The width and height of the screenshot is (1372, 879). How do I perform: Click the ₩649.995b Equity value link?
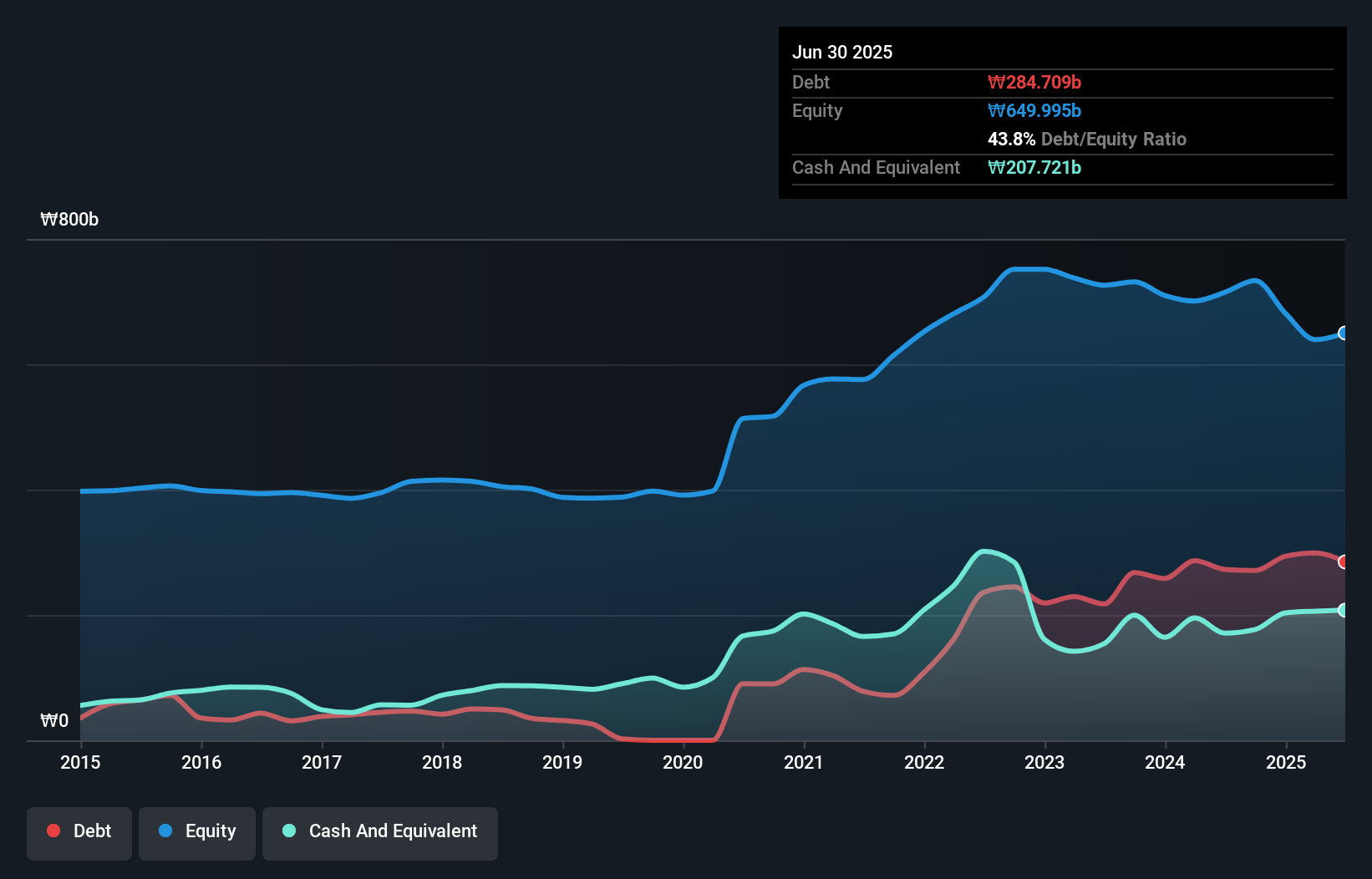coord(1034,110)
